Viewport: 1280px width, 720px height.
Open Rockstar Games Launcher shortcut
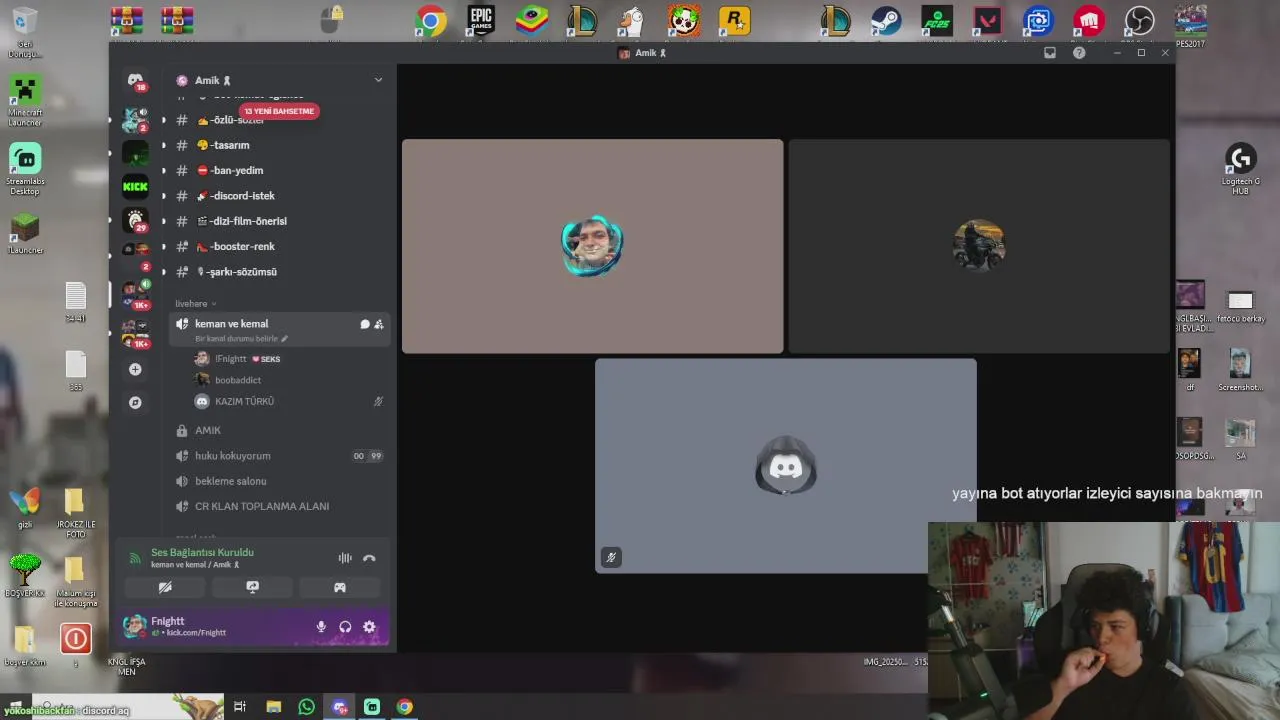[735, 21]
